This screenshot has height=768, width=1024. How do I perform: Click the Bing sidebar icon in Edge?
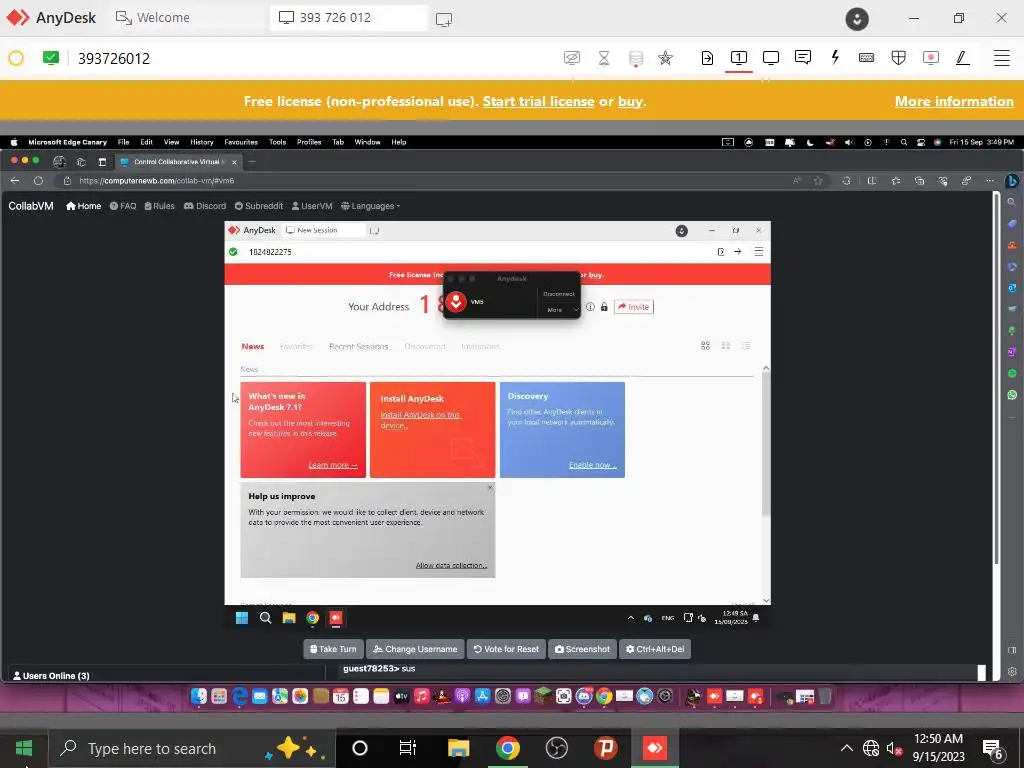pos(1012,181)
